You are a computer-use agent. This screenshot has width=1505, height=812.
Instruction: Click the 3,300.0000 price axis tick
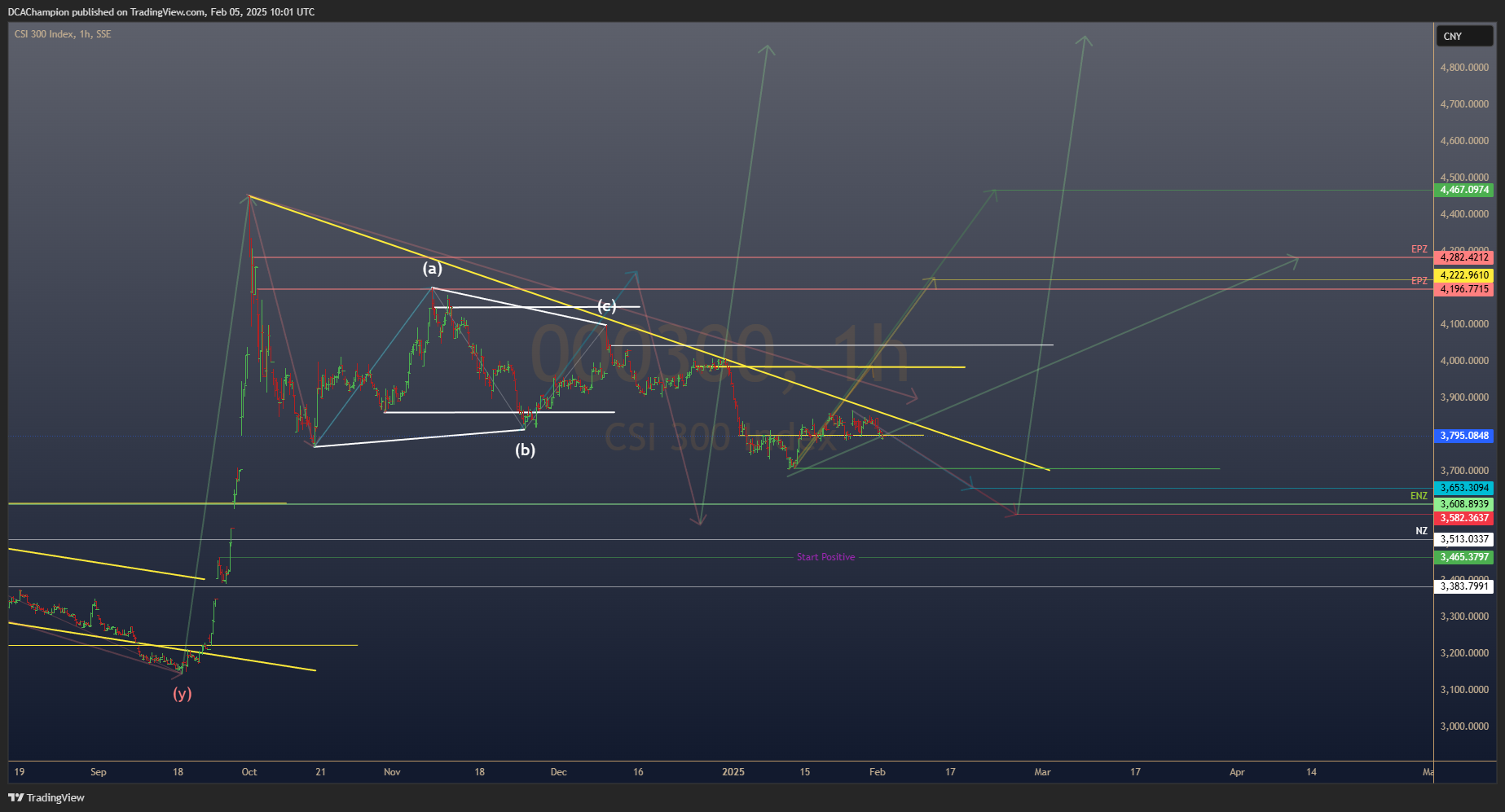tap(1464, 617)
